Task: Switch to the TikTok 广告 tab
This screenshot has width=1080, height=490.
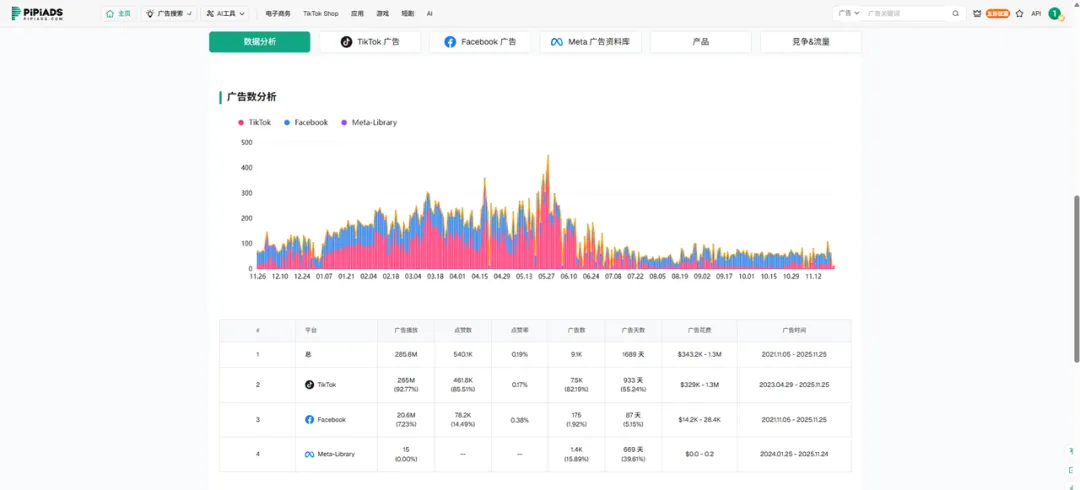Action: click(x=370, y=42)
